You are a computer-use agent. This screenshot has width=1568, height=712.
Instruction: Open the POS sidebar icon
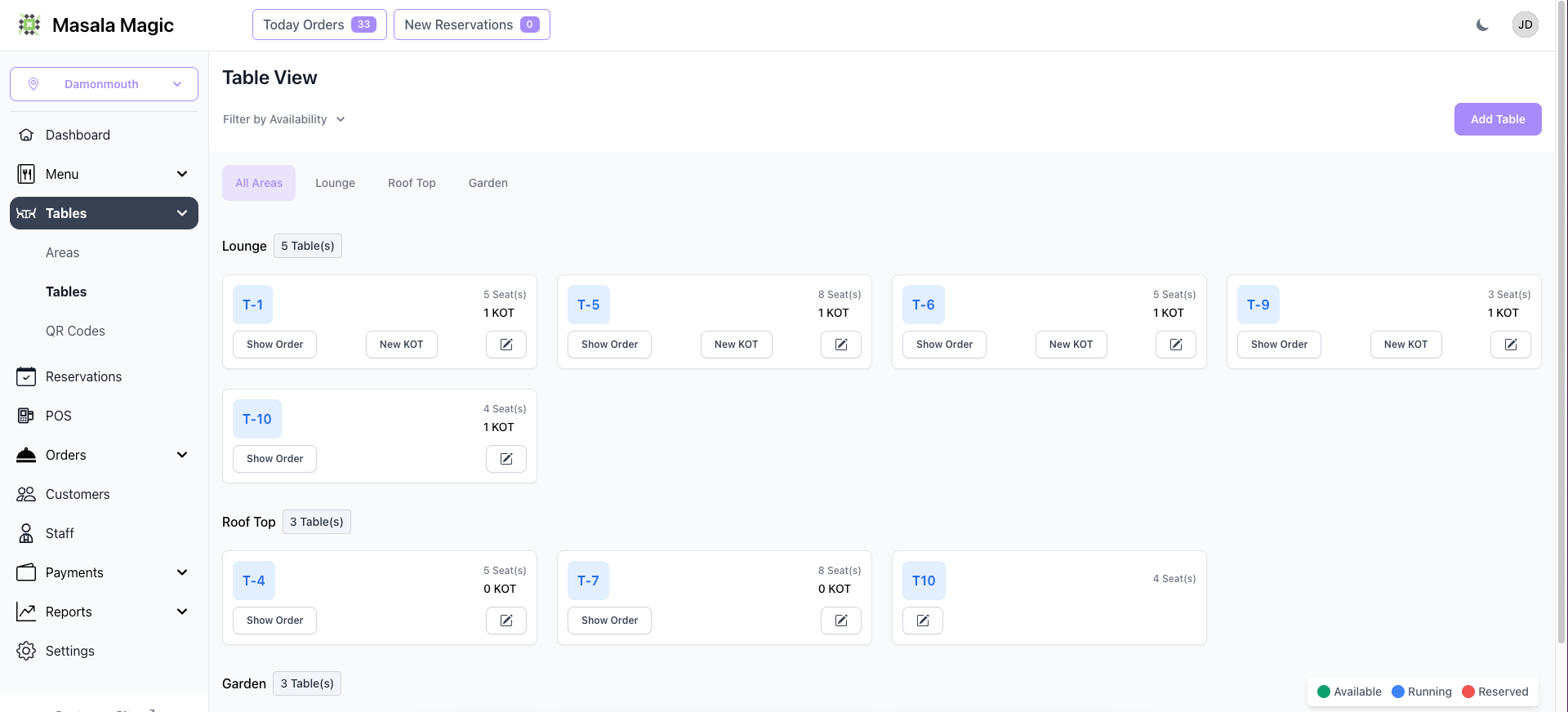click(x=26, y=416)
